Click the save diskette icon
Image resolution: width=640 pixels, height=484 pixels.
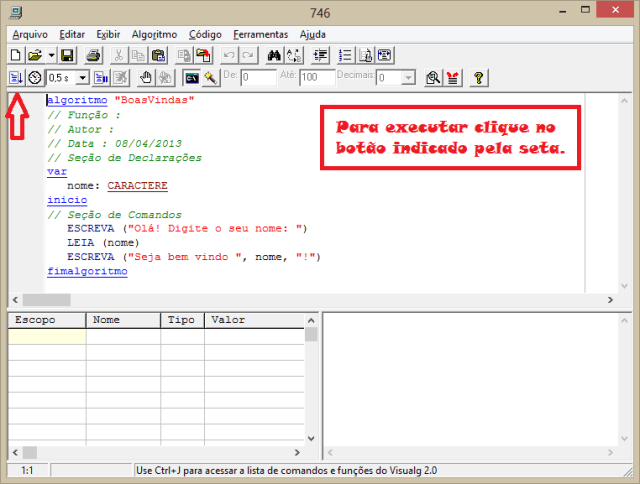pos(67,55)
